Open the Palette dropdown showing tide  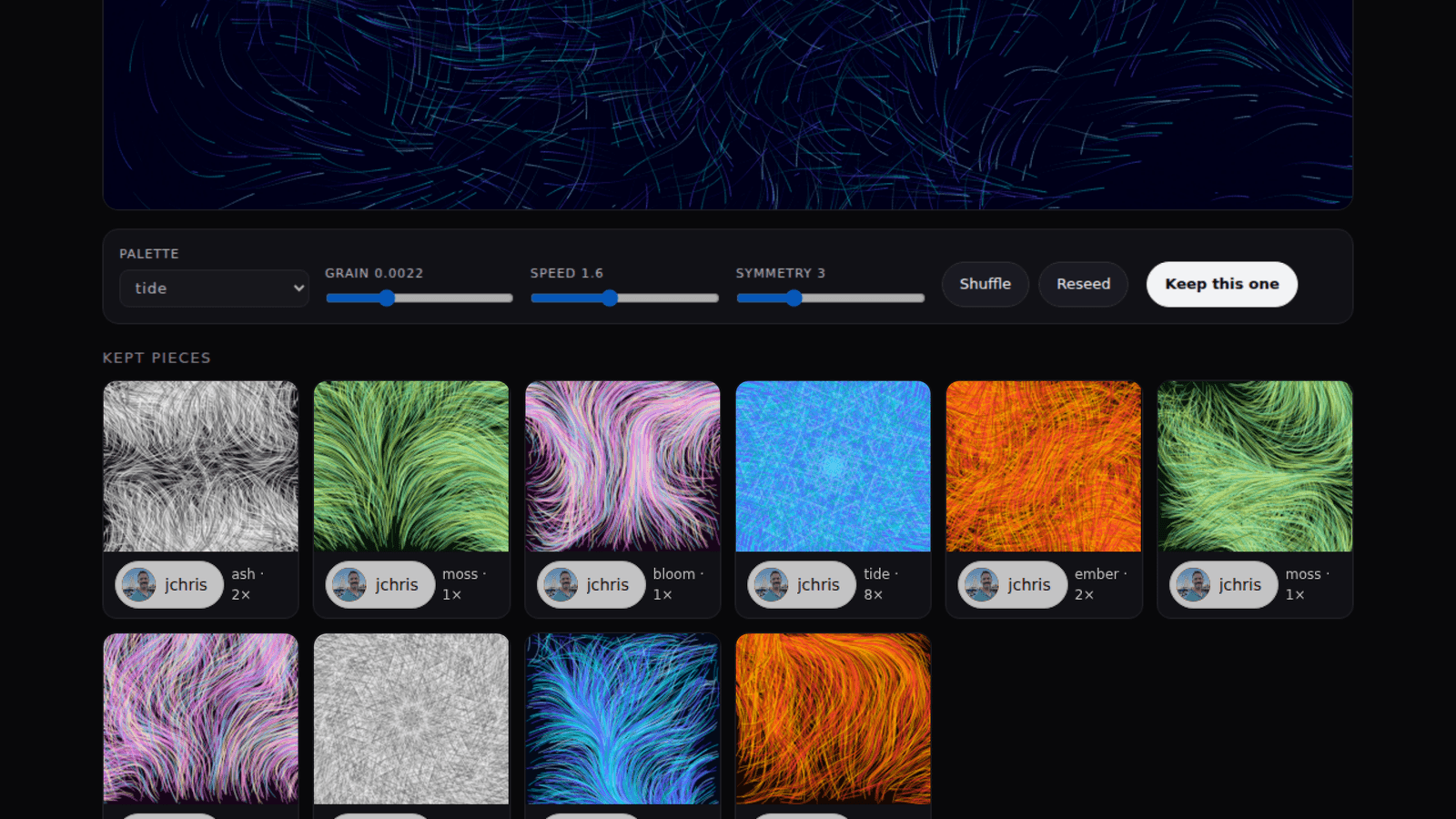[214, 288]
